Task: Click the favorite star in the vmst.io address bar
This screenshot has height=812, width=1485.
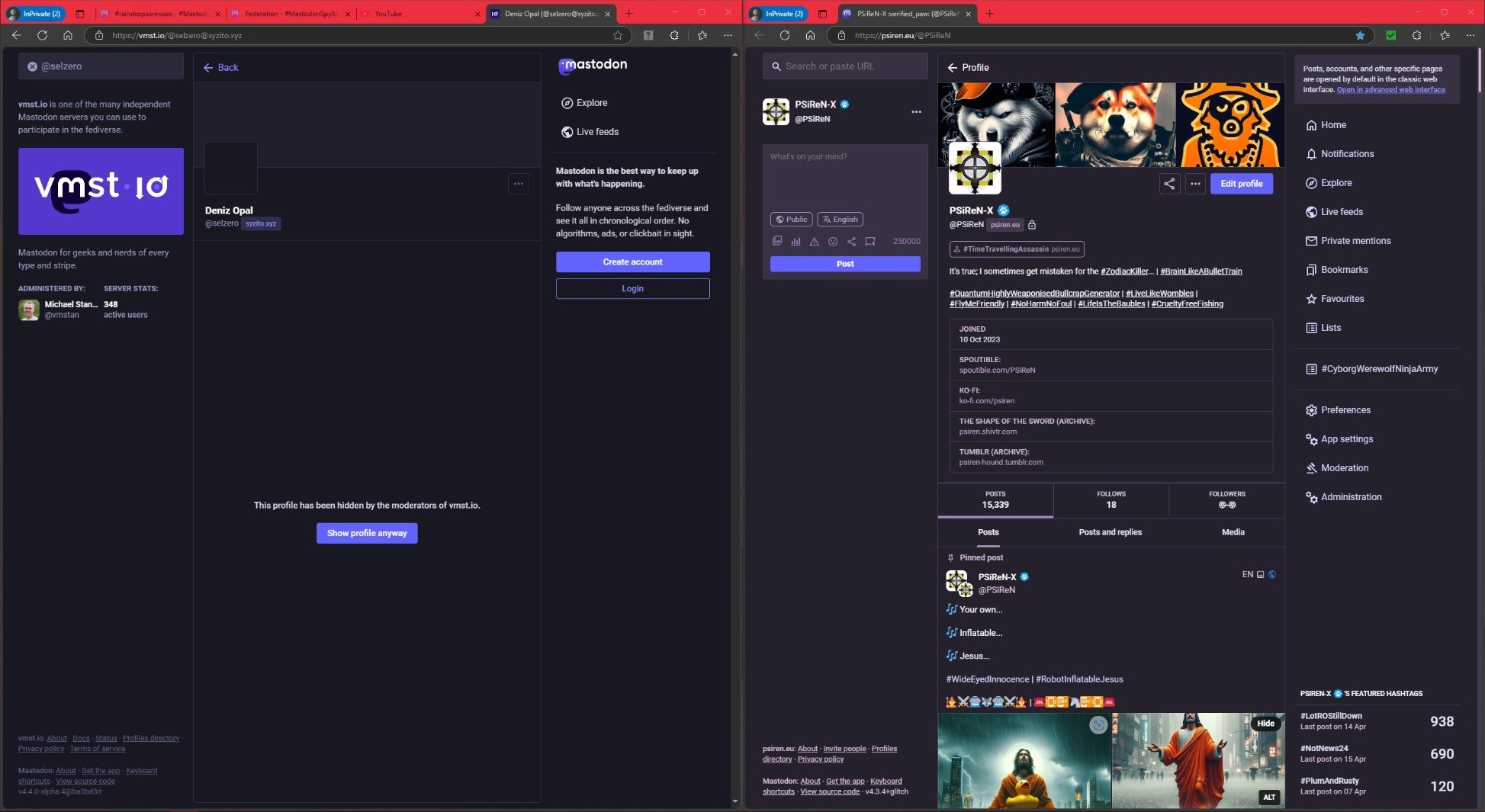Action: tap(618, 35)
